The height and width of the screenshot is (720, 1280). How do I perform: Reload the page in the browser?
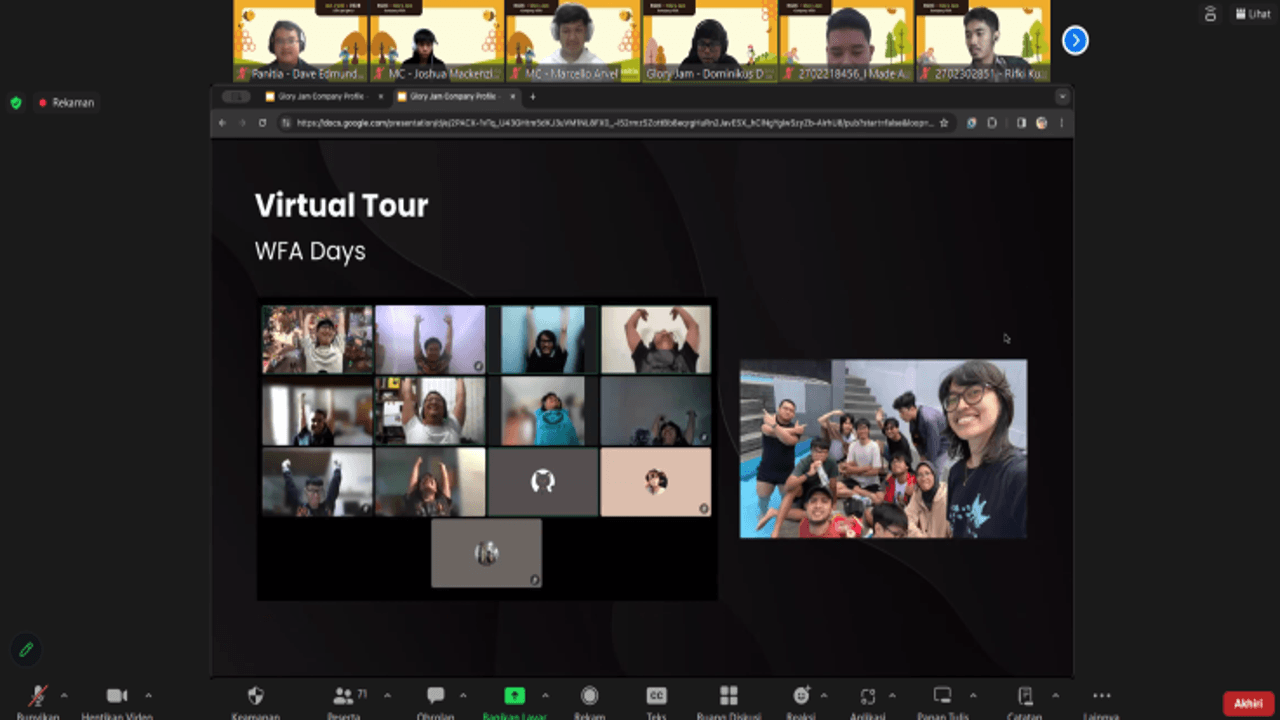point(262,123)
